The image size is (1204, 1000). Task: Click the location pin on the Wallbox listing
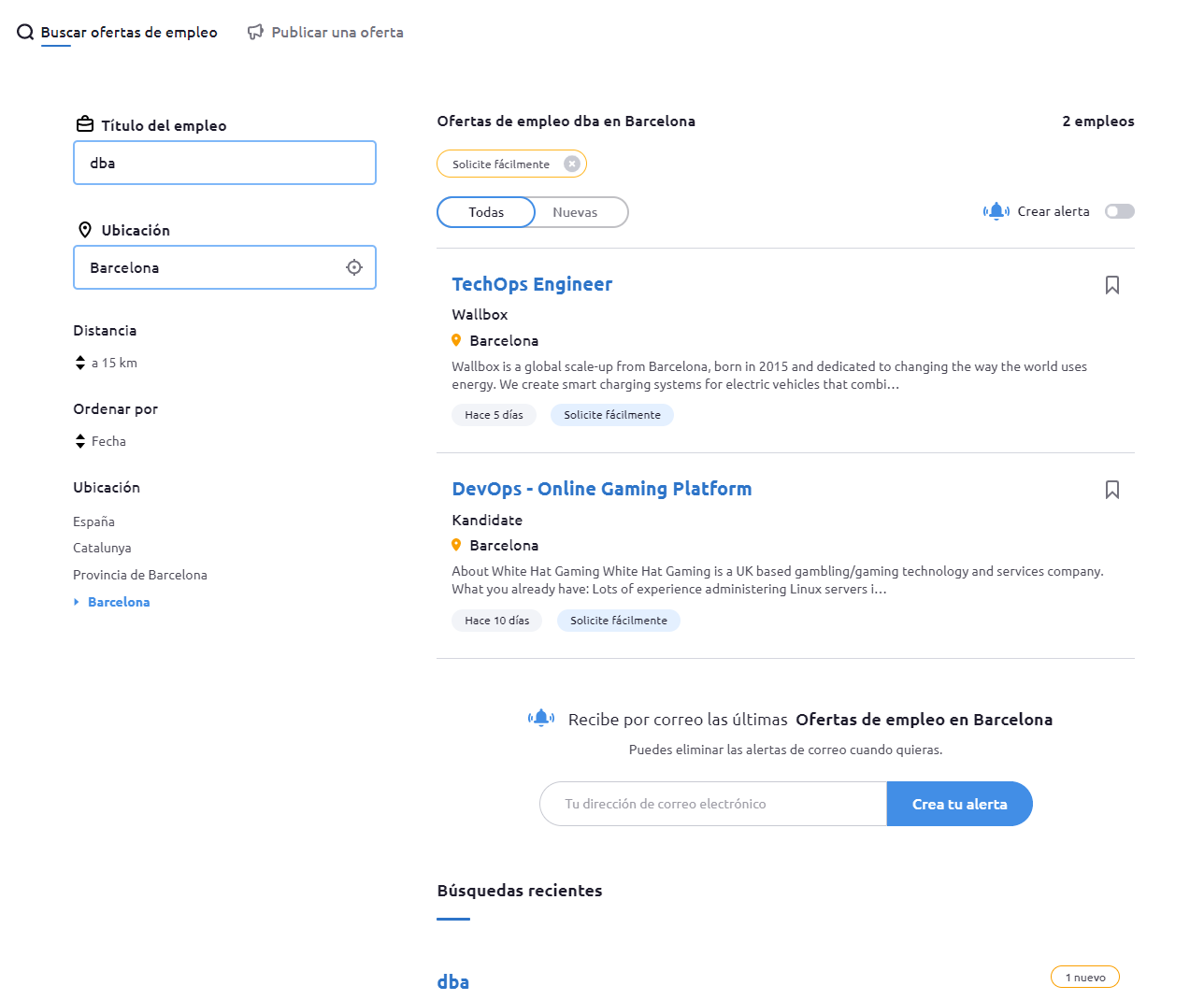point(456,340)
